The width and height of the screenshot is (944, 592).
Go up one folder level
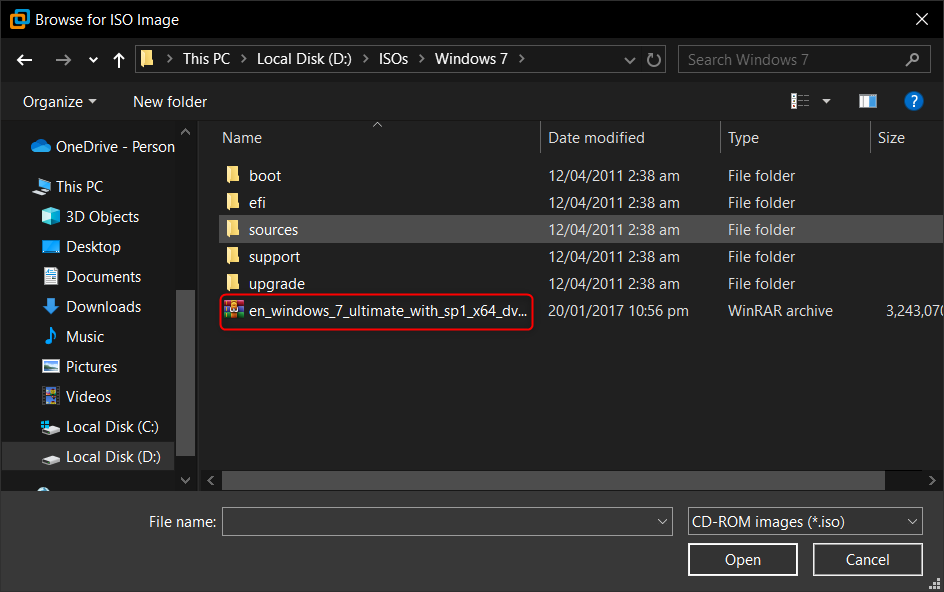[x=119, y=60]
